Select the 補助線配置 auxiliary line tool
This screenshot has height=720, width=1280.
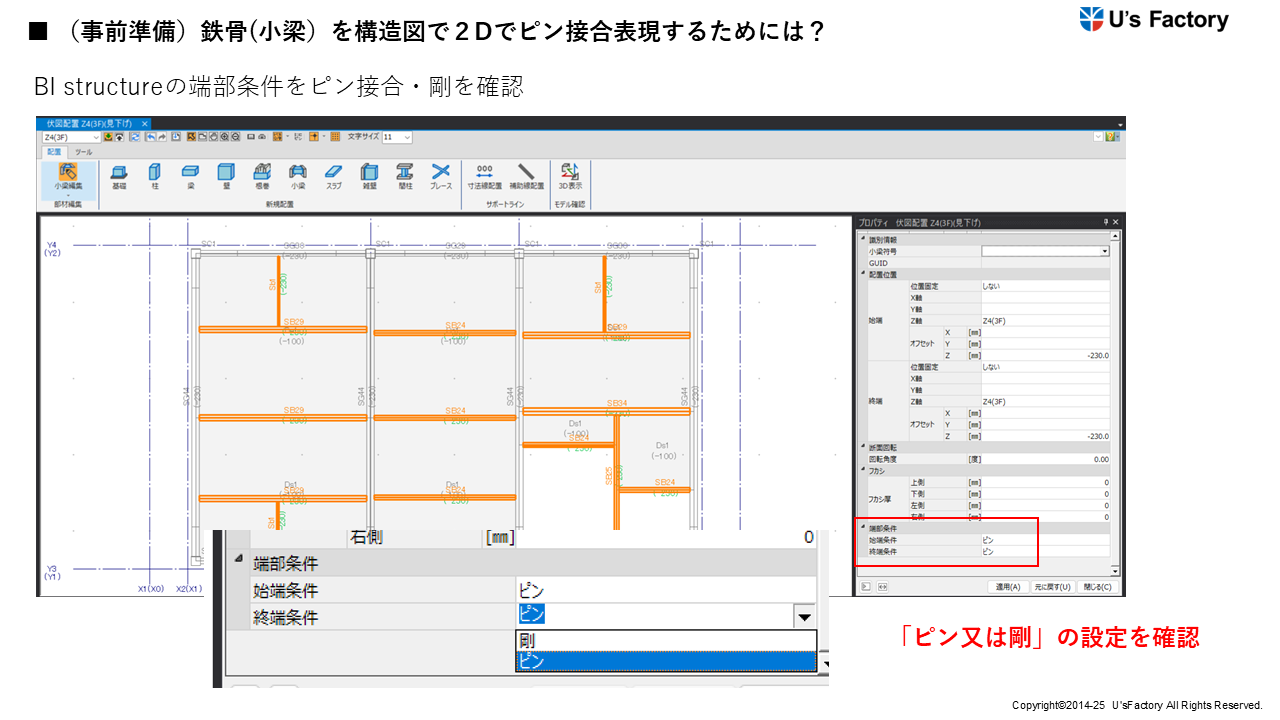[527, 177]
